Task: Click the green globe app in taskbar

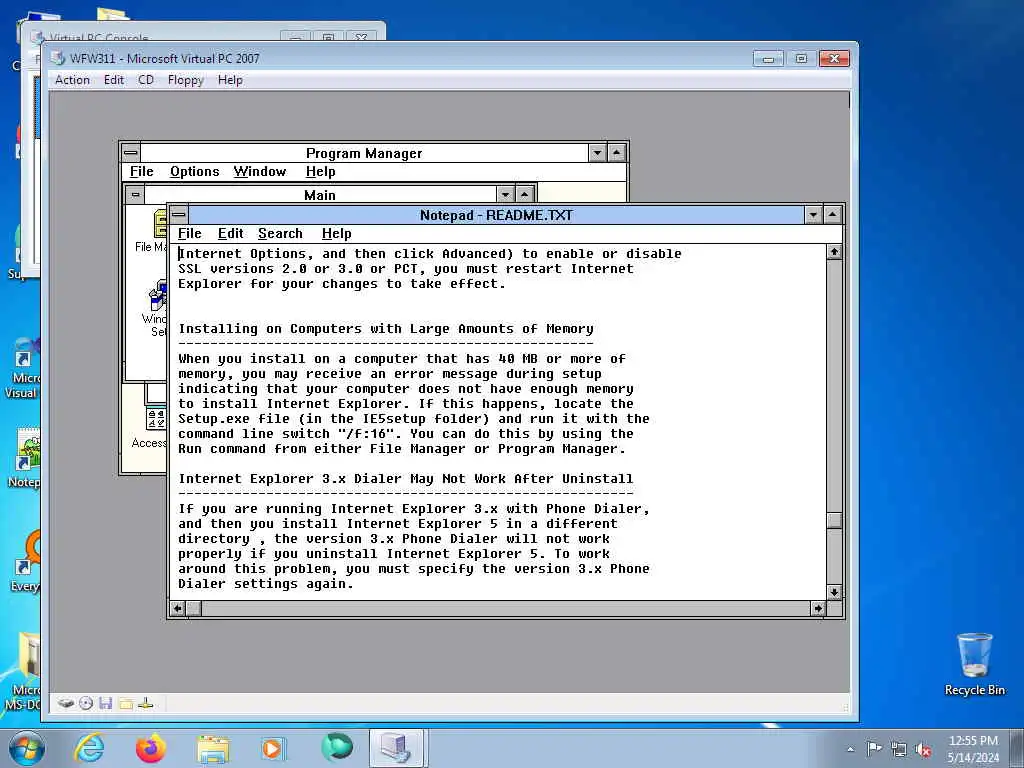Action: (337, 747)
